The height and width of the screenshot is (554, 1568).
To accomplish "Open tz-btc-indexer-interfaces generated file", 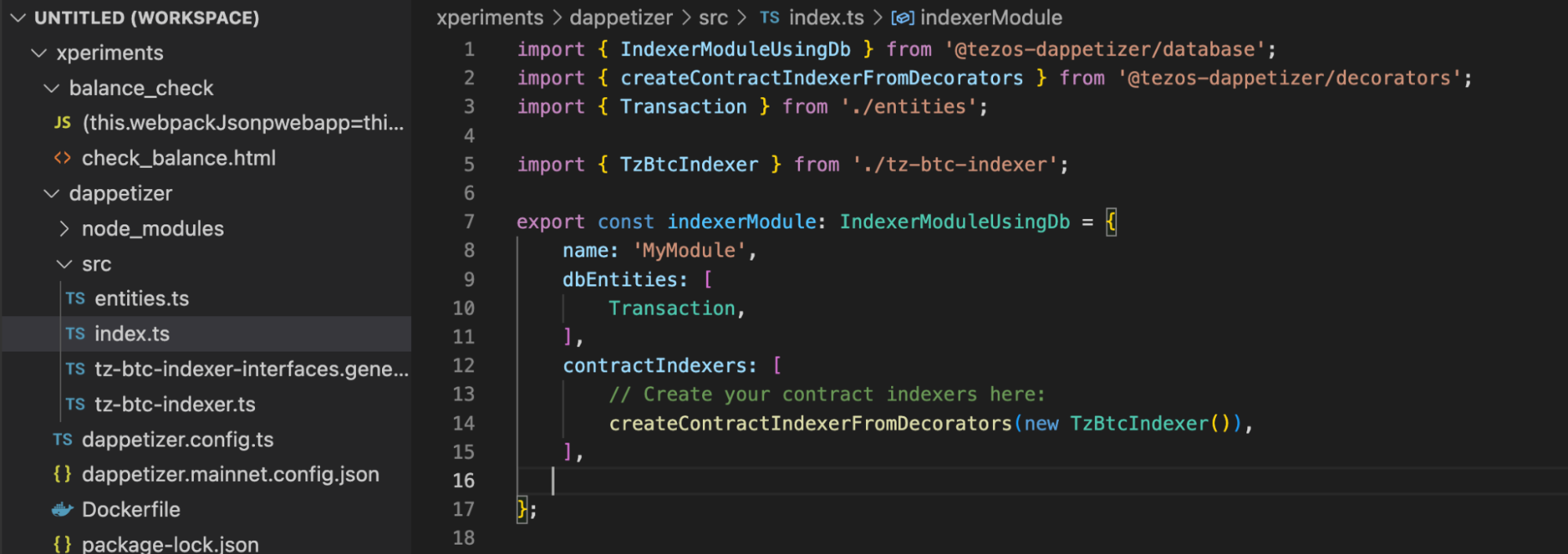I will click(x=251, y=370).
